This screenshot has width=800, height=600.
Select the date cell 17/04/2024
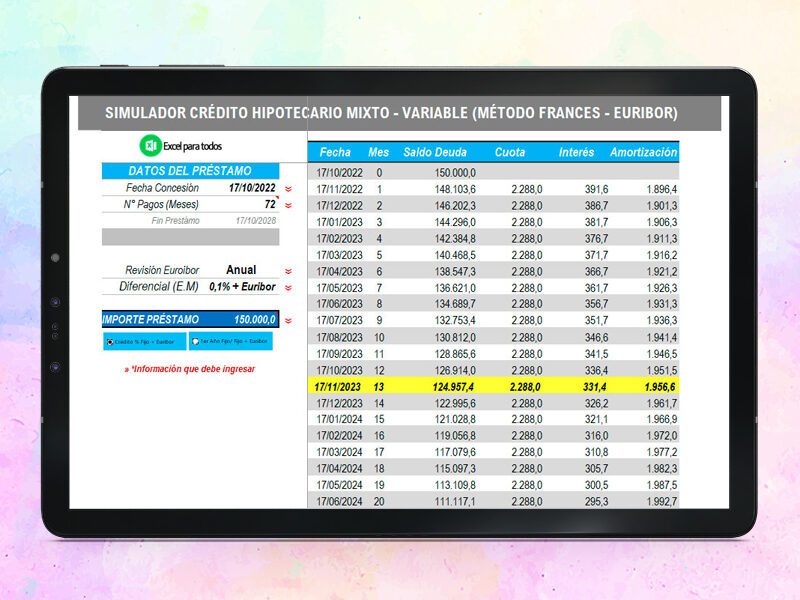(x=339, y=468)
